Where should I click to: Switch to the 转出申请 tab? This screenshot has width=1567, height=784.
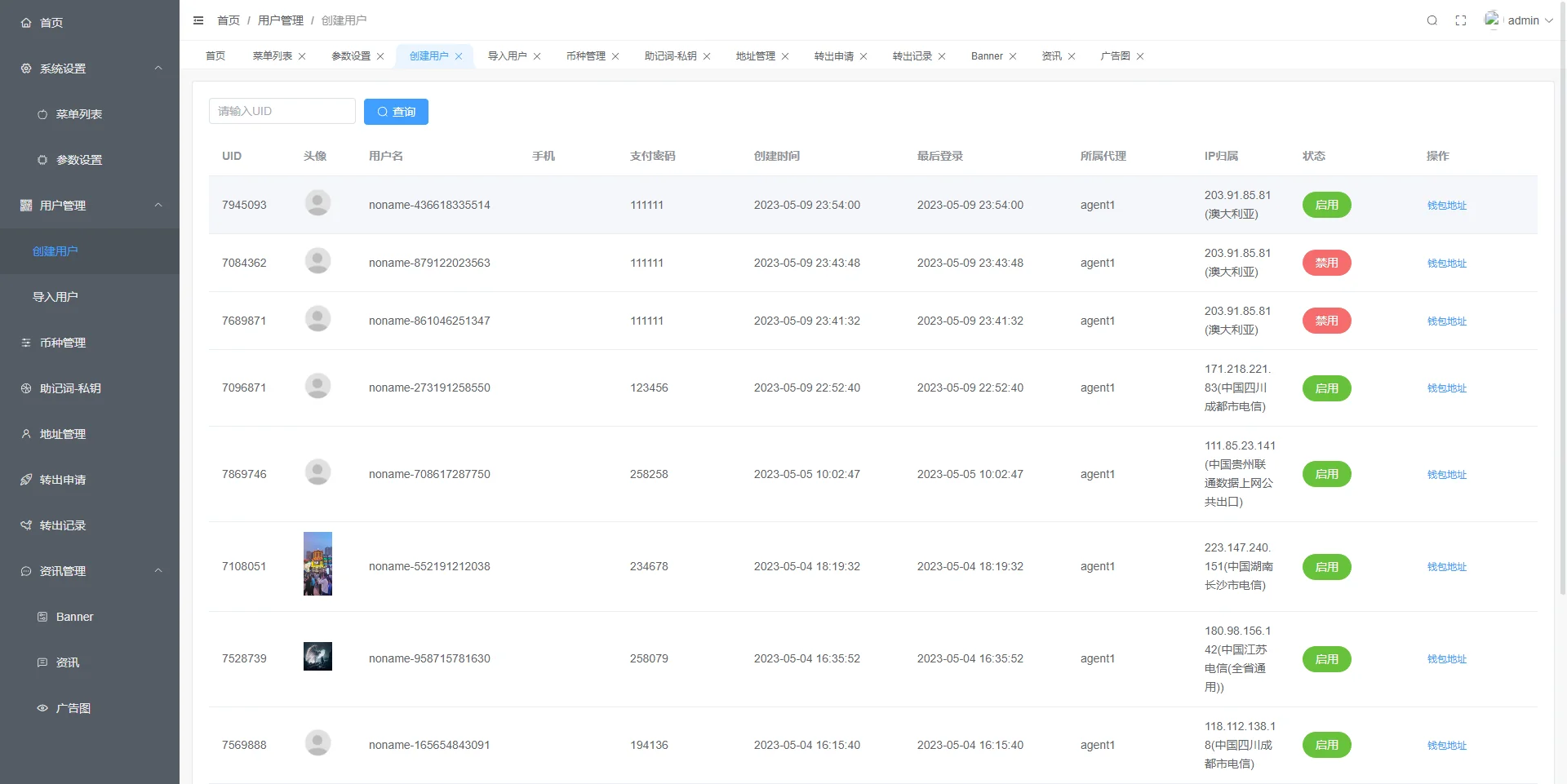pyautogui.click(x=833, y=56)
